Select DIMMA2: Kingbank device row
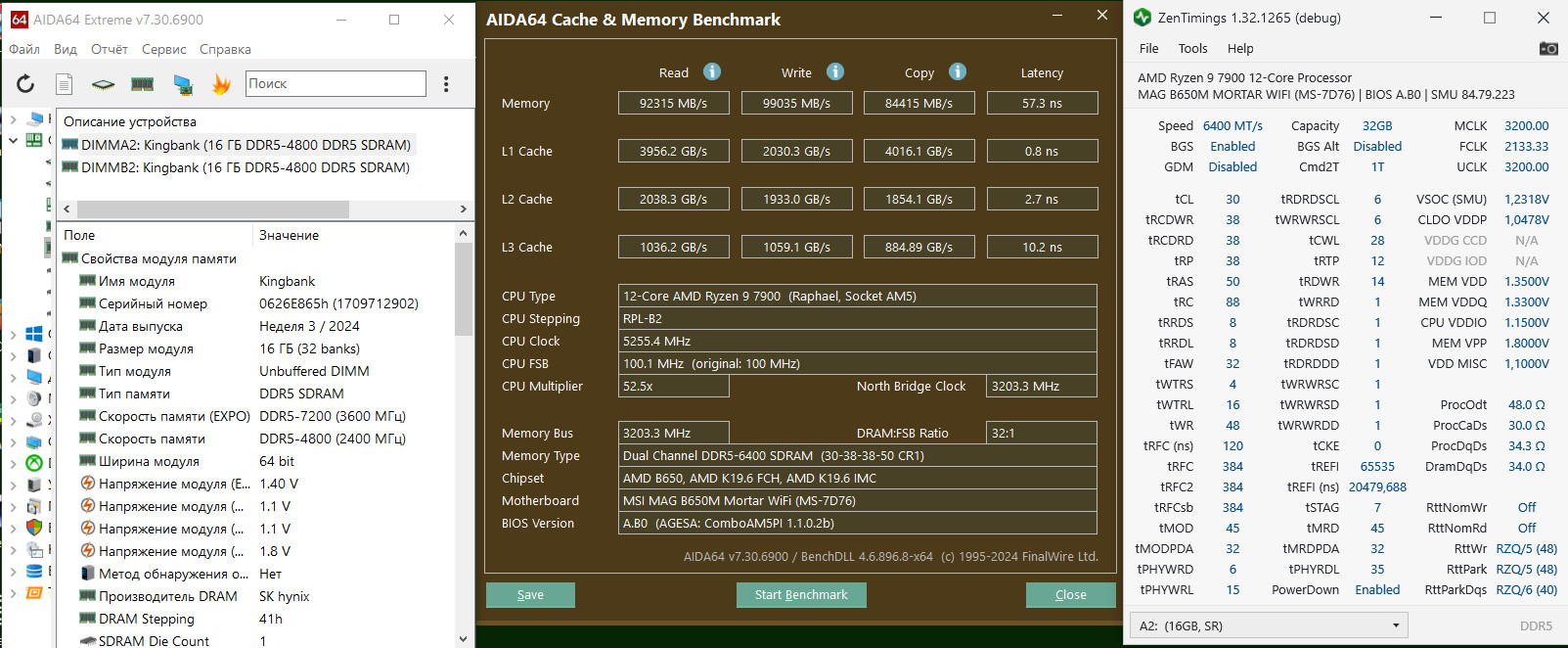Viewport: 1568px width, 648px height. (238, 145)
